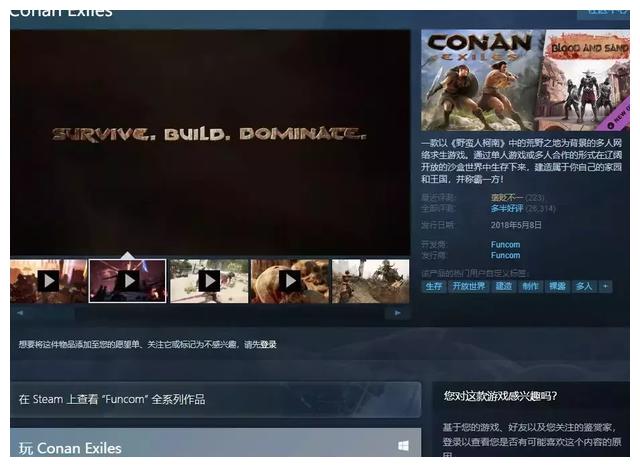Play the third video thumbnail
The height and width of the screenshot is (467, 640).
coord(209,281)
